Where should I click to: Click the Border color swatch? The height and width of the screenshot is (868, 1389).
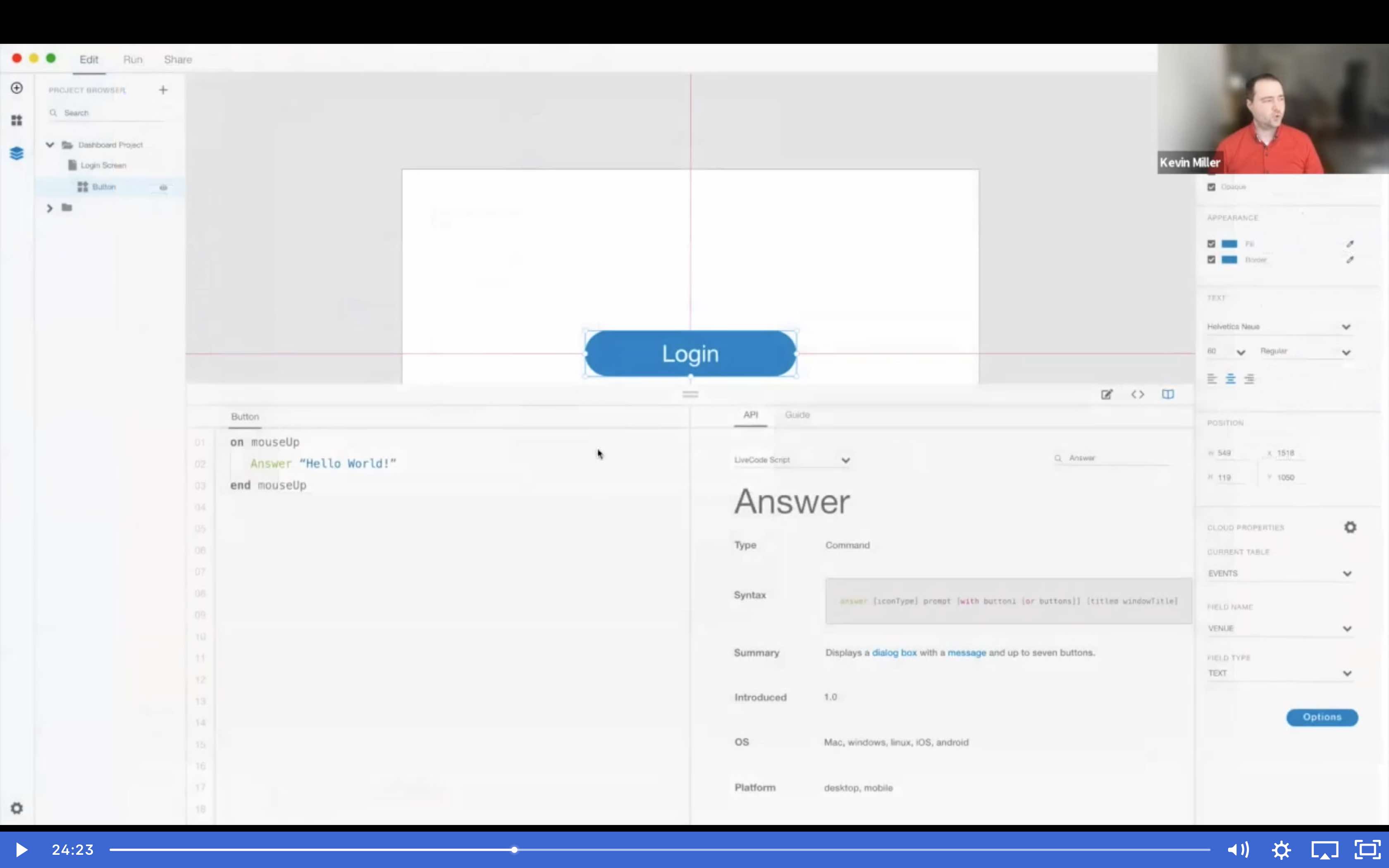click(1229, 260)
